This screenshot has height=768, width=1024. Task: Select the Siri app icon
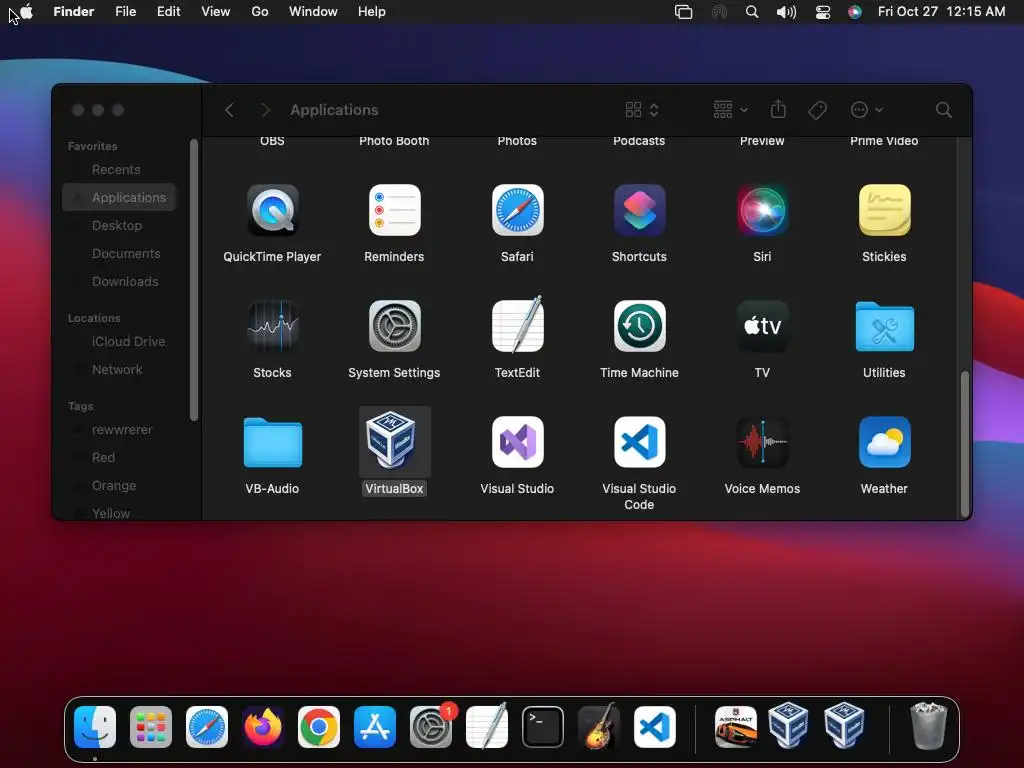click(762, 210)
